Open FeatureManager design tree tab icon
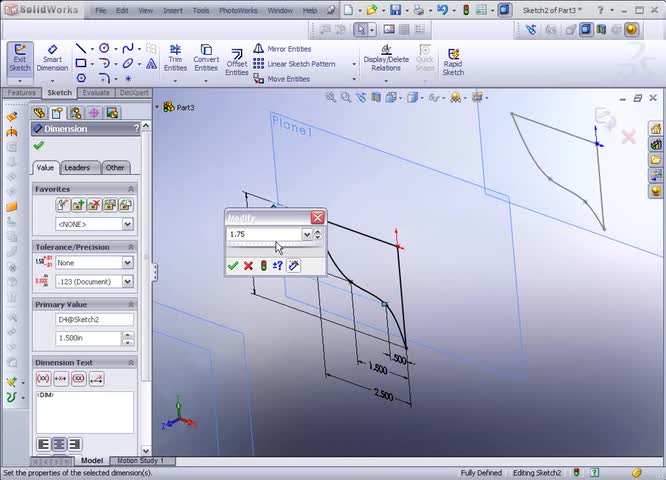This screenshot has width=666, height=480. point(39,113)
